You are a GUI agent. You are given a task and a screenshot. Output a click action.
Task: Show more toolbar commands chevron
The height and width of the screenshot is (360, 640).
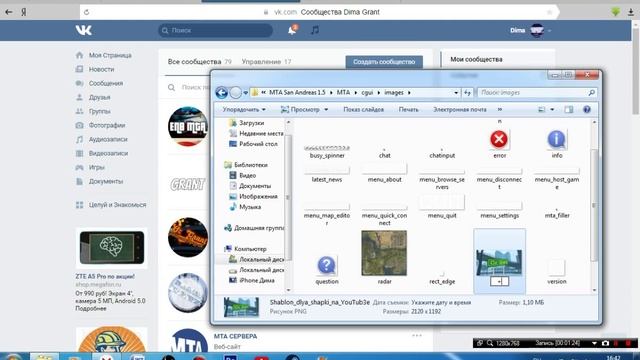500,109
